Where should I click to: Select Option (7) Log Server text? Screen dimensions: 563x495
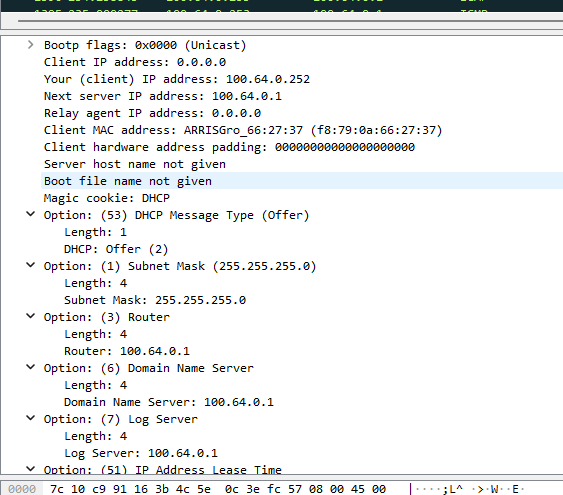tap(121, 419)
